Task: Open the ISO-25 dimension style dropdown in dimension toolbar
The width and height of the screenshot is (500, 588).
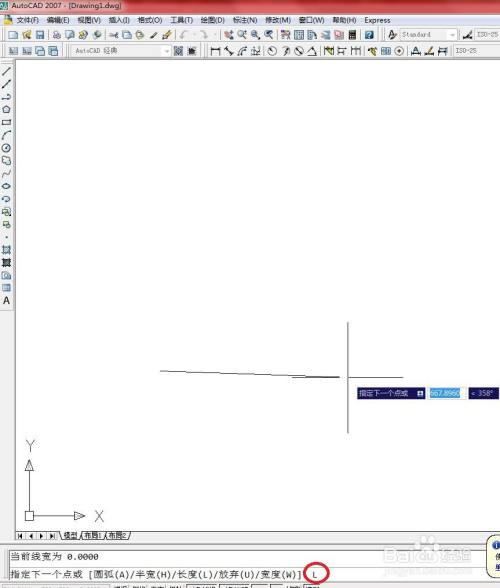Action: [x=477, y=51]
